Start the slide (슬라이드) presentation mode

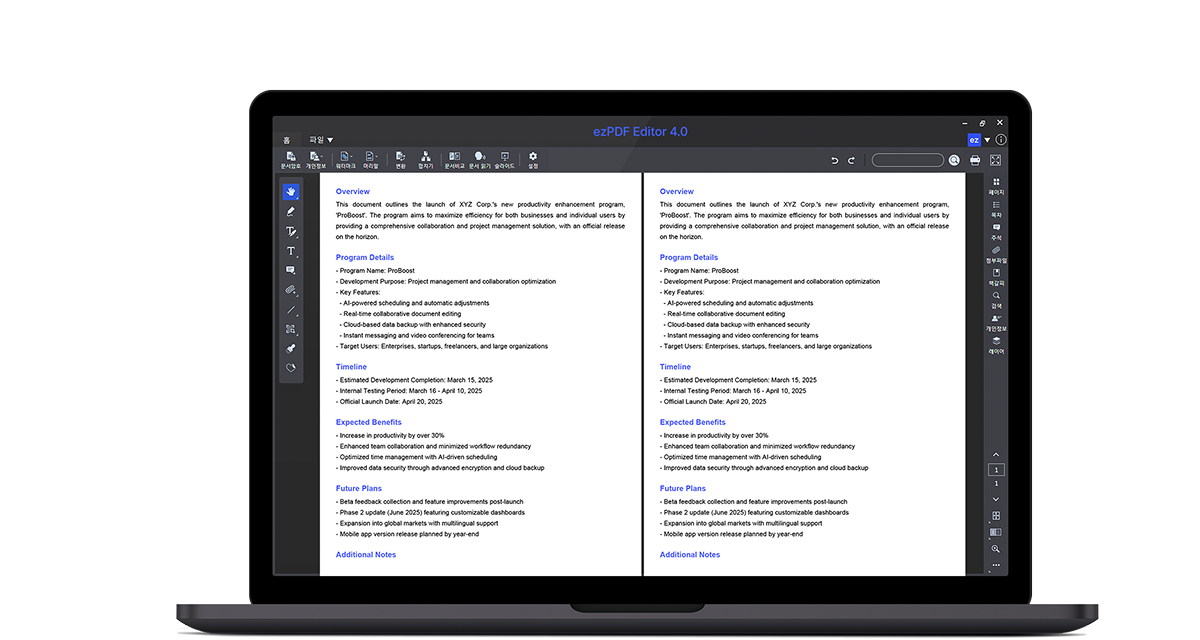(505, 159)
